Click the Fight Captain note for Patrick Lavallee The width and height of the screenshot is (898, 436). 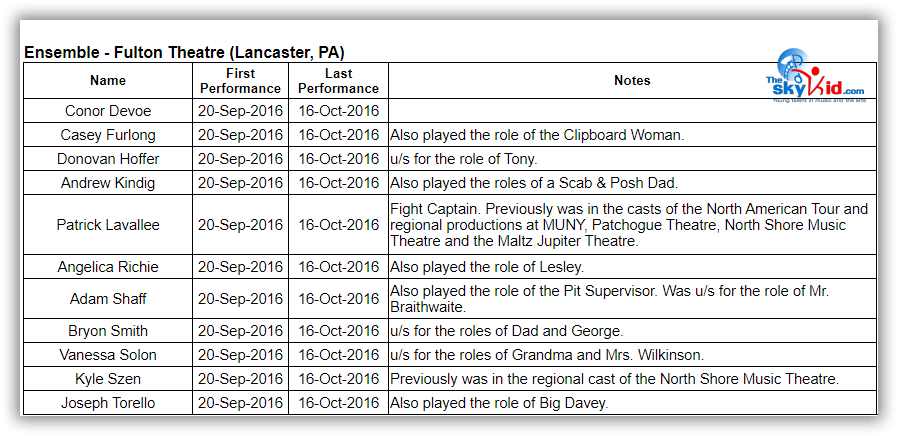[629, 225]
